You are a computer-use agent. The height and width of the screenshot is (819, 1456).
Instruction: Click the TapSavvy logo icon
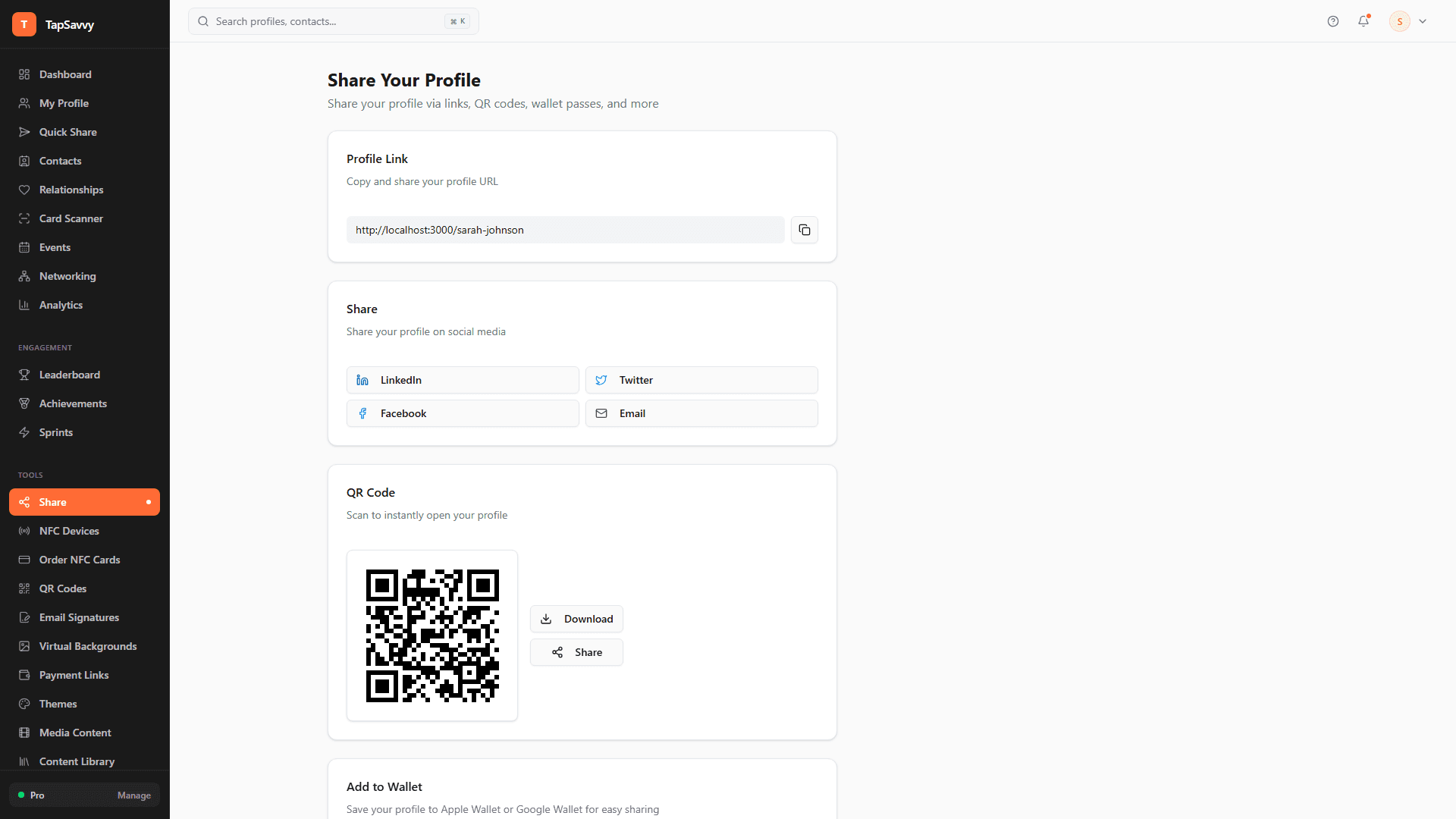pos(24,24)
